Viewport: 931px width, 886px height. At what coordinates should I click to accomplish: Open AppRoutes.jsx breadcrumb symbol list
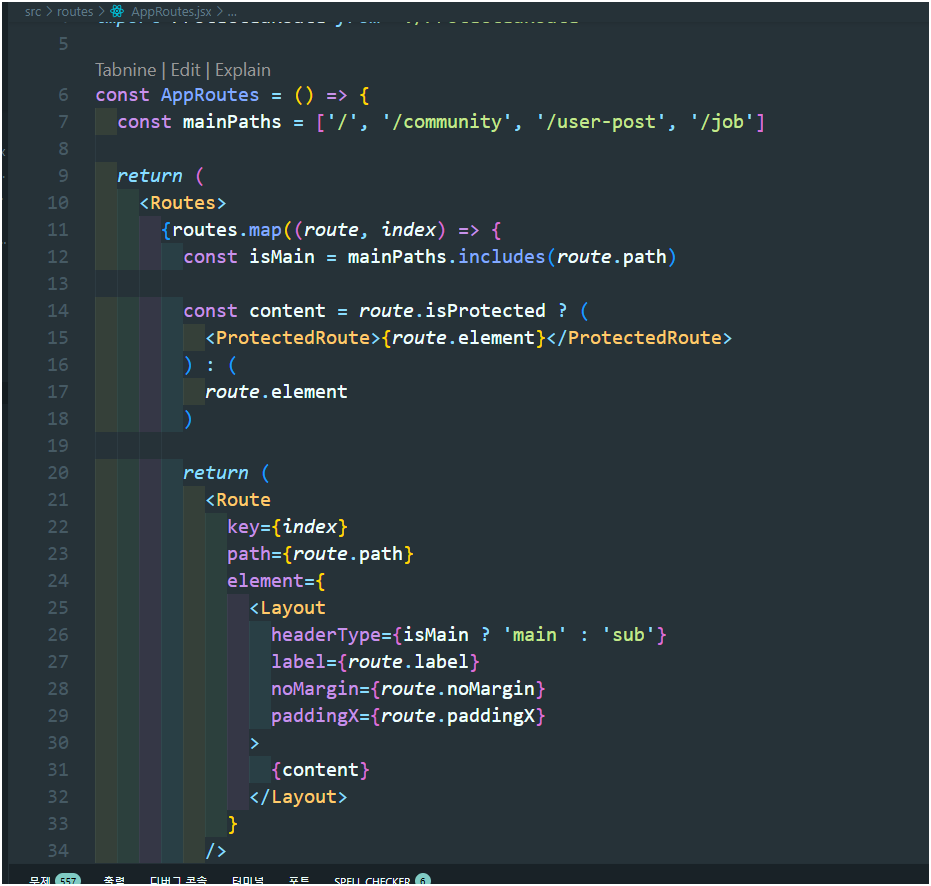(x=171, y=12)
